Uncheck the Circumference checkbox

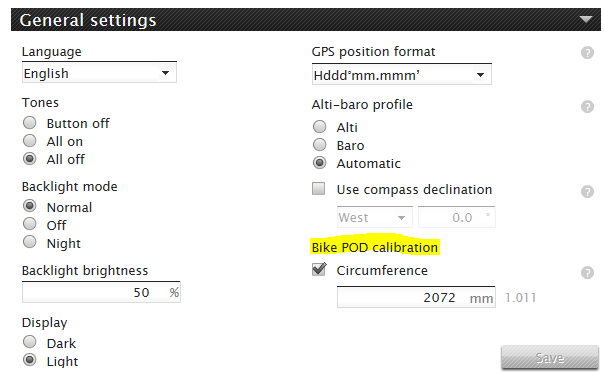pyautogui.click(x=319, y=269)
